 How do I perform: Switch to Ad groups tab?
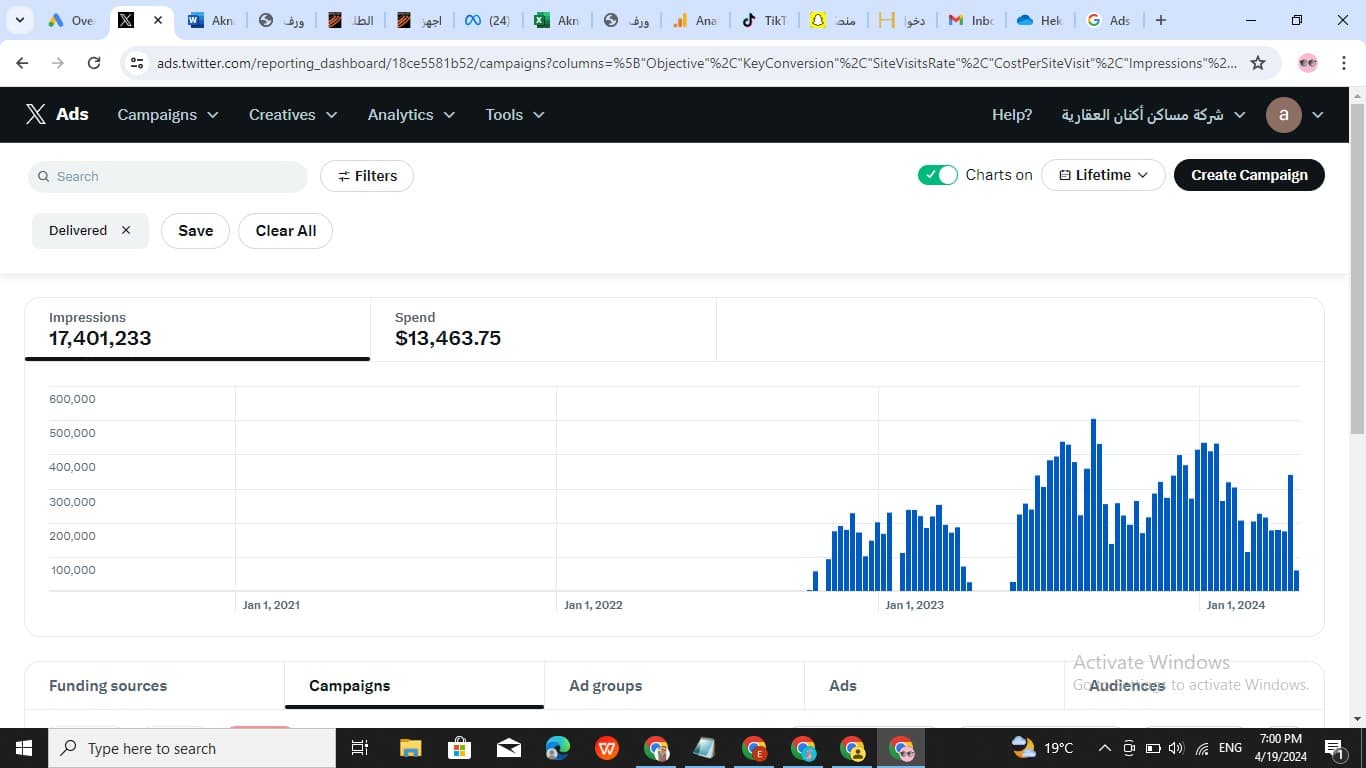tap(605, 686)
